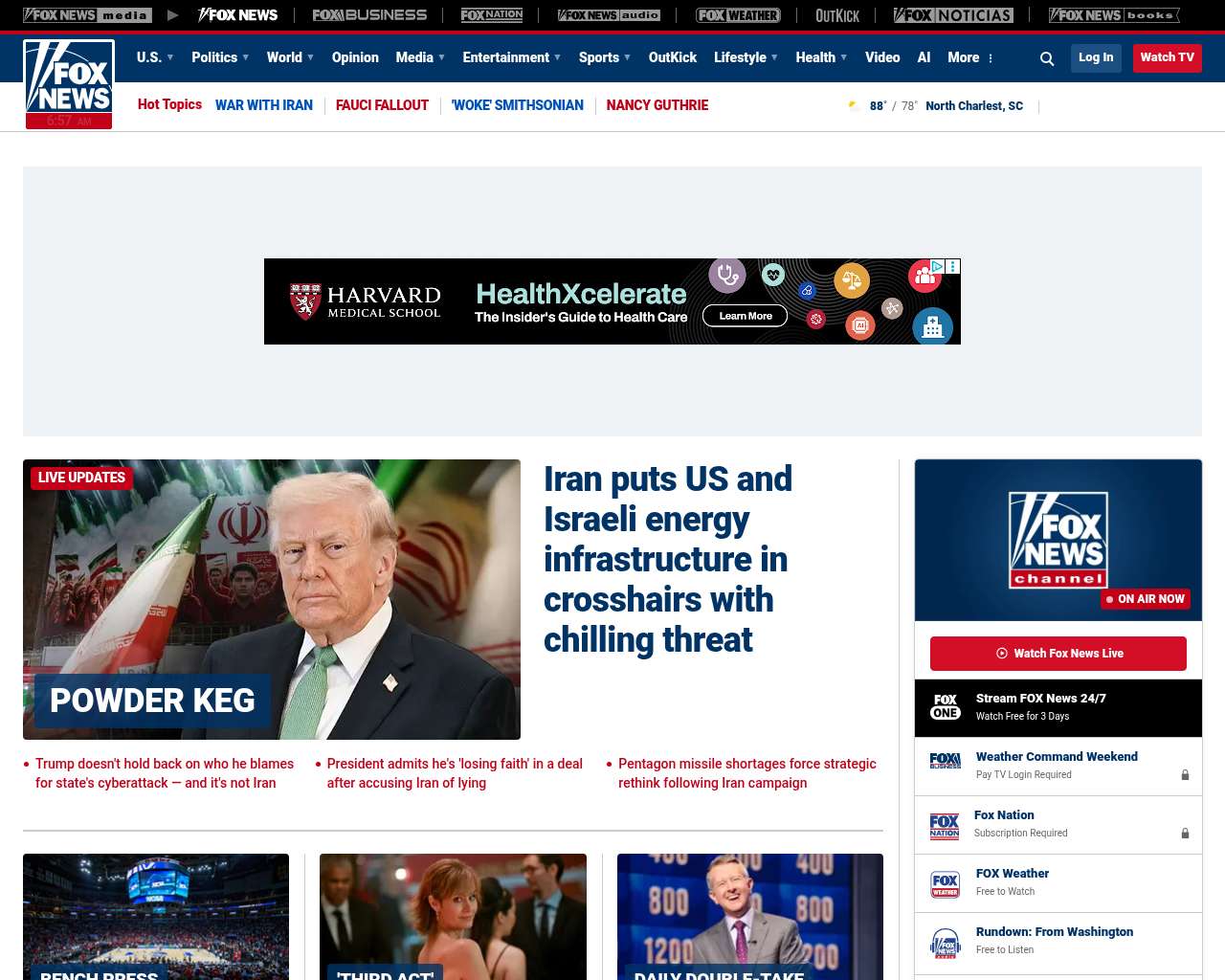Click the basketball arena story thumbnail
Image resolution: width=1225 pixels, height=980 pixels.
(156, 917)
